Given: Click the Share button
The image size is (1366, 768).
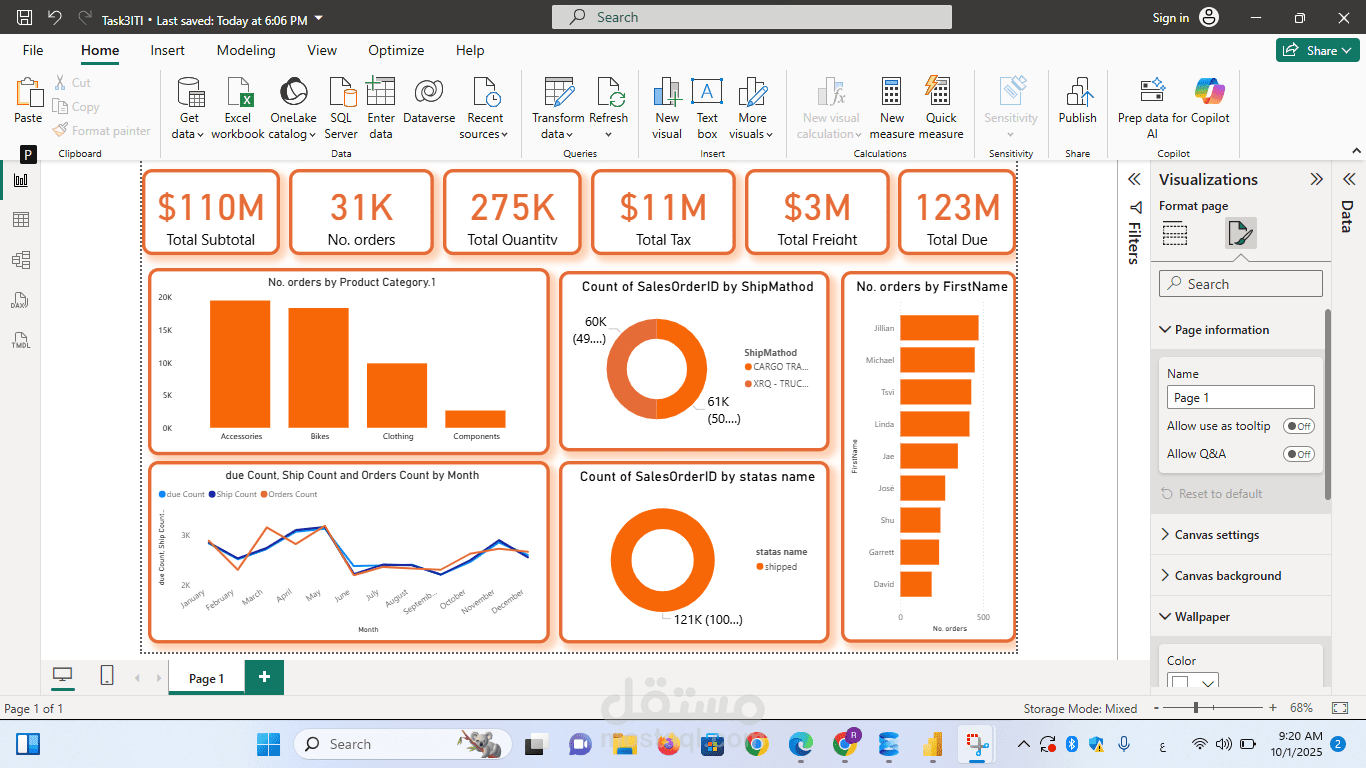Looking at the screenshot, I should (1317, 50).
